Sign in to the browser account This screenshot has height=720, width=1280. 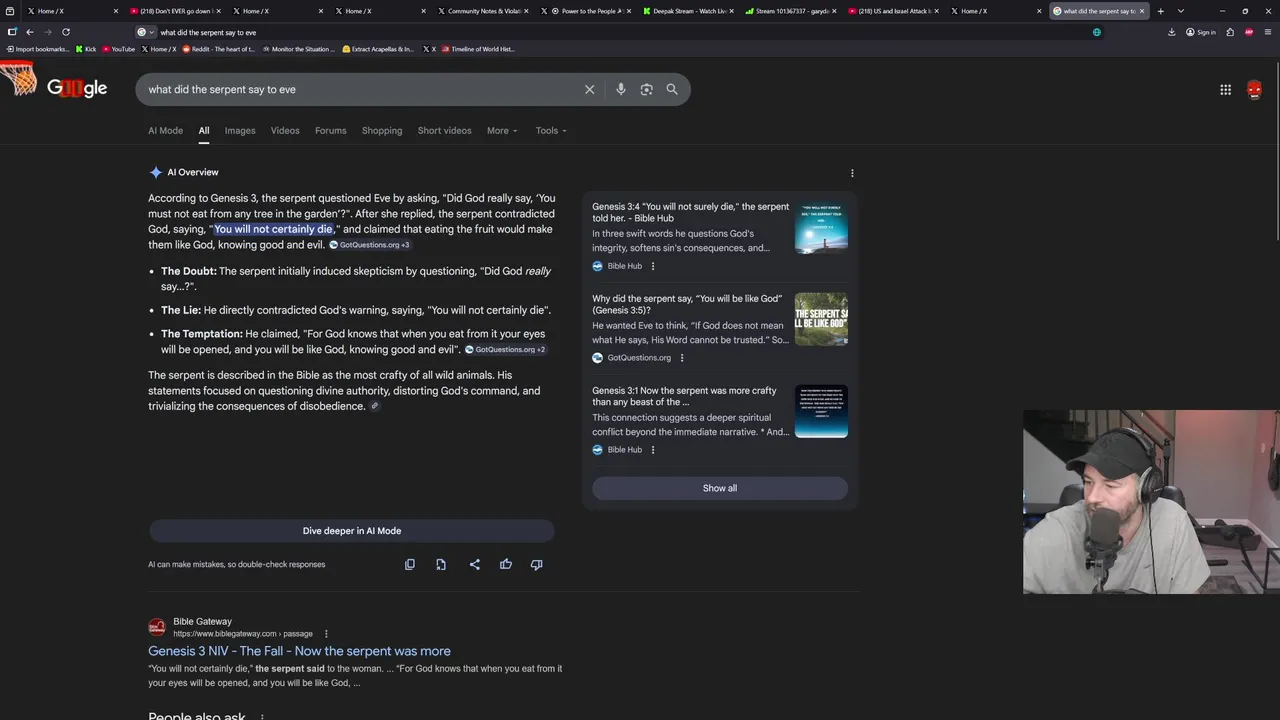click(x=1200, y=32)
